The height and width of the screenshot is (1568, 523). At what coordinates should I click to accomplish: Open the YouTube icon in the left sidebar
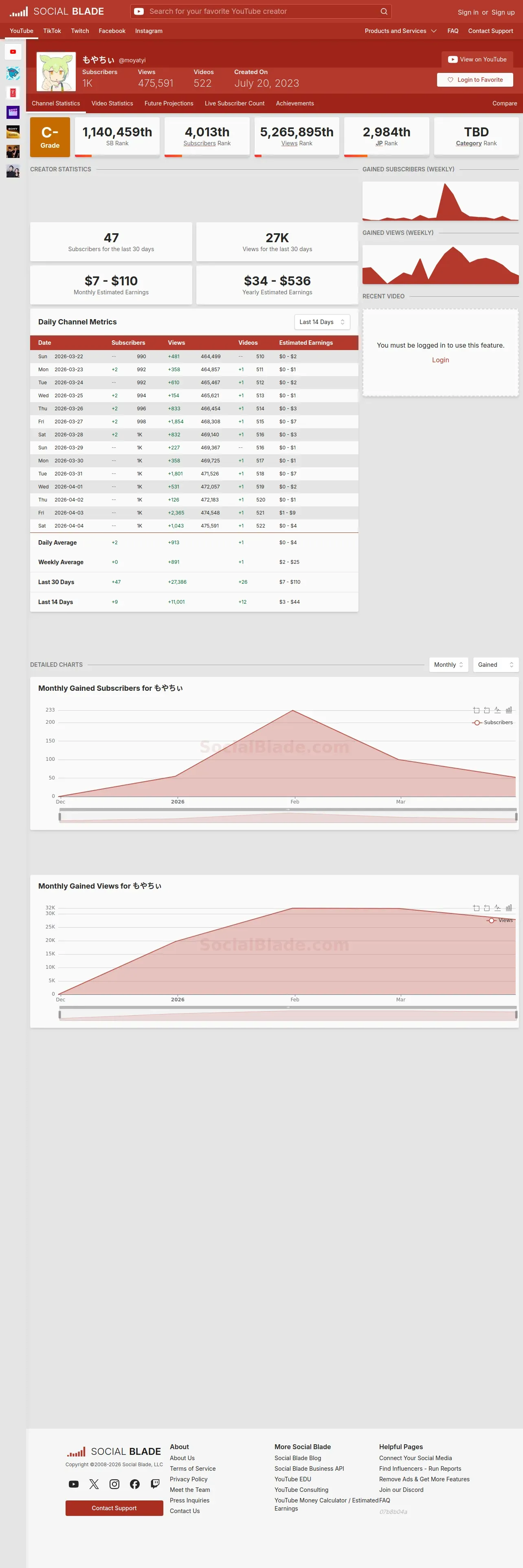[13, 52]
